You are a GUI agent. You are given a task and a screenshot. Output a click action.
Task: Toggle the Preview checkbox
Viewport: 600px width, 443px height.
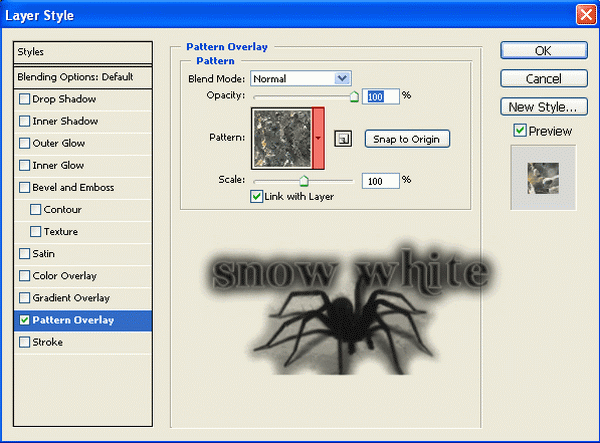pos(518,131)
